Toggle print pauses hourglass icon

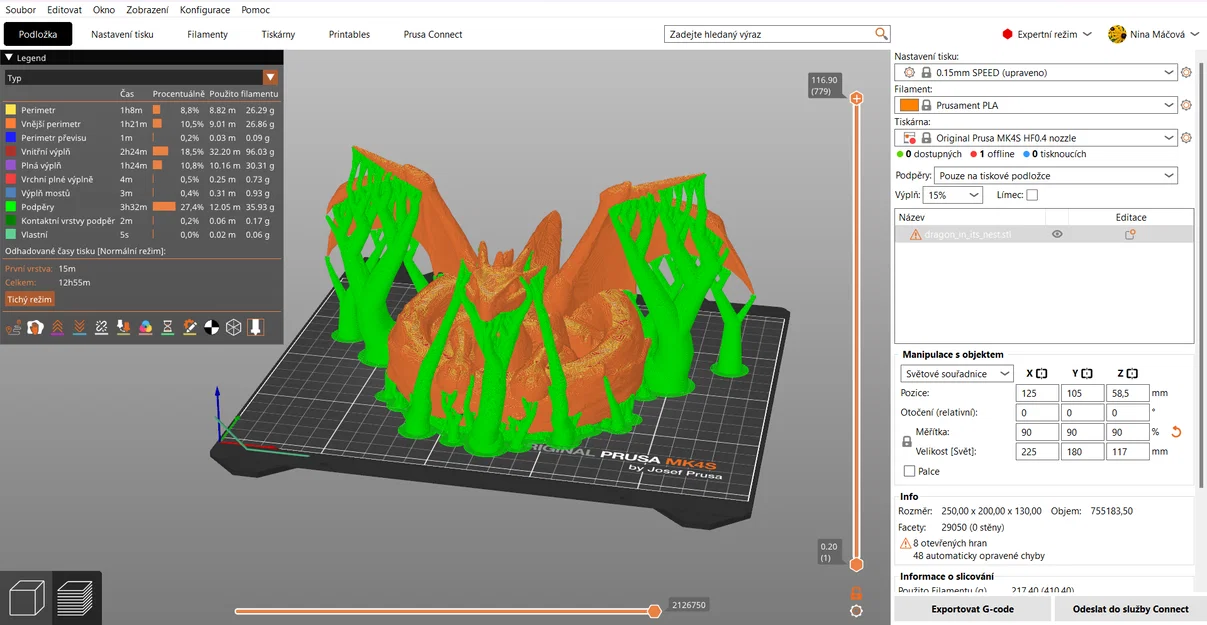pyautogui.click(x=167, y=327)
